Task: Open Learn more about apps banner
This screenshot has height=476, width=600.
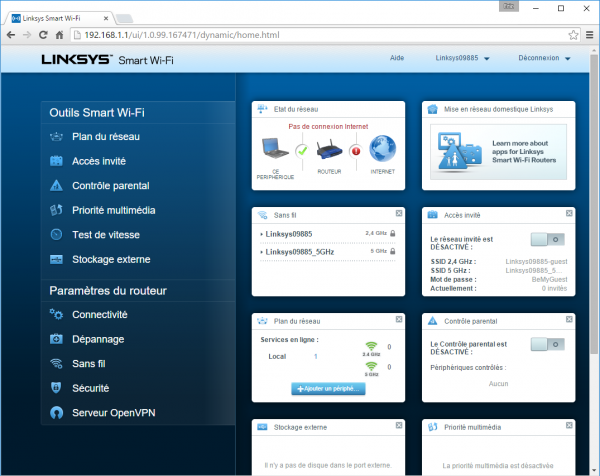Action: pyautogui.click(x=497, y=152)
